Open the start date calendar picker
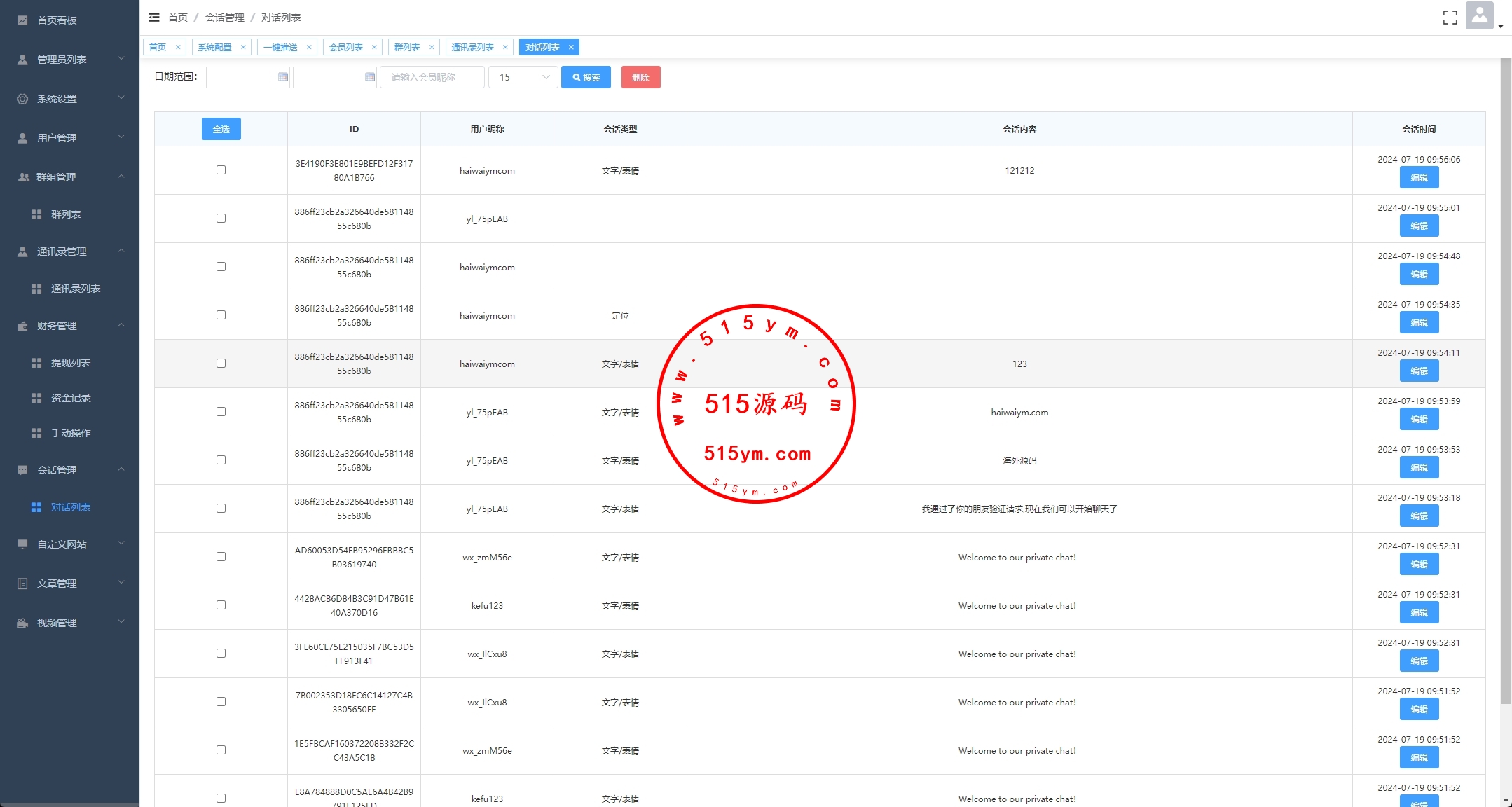The height and width of the screenshot is (807, 1512). (x=282, y=77)
